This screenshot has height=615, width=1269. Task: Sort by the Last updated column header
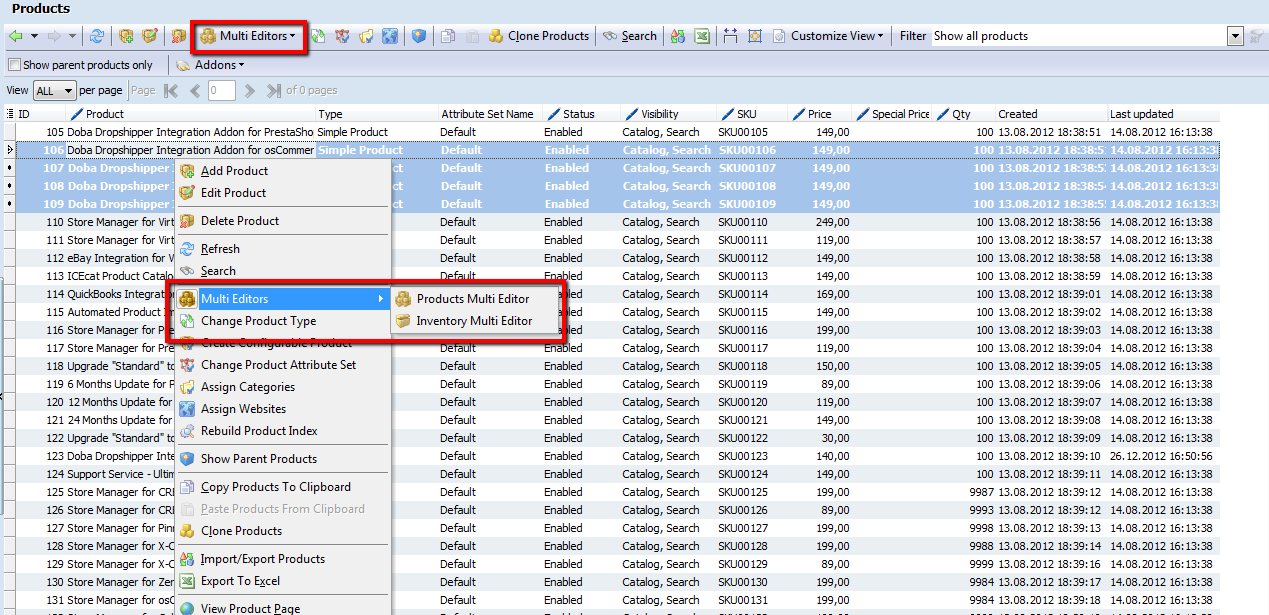pyautogui.click(x=1164, y=114)
